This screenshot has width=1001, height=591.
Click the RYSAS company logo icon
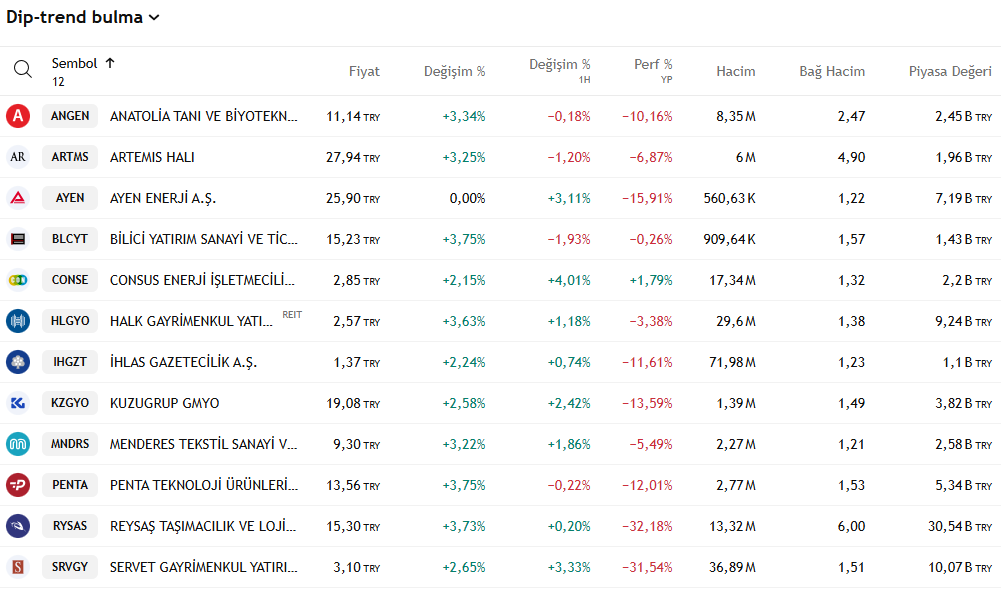click(x=18, y=526)
